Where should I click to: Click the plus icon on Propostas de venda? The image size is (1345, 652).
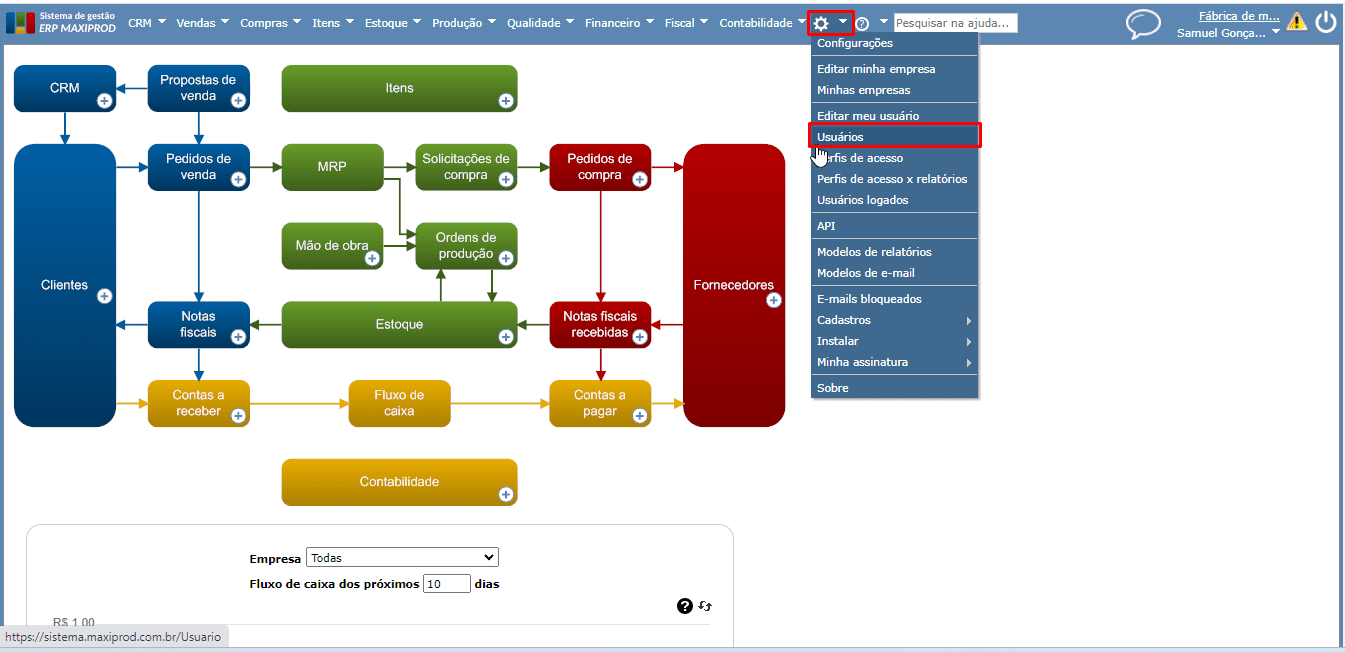point(238,100)
